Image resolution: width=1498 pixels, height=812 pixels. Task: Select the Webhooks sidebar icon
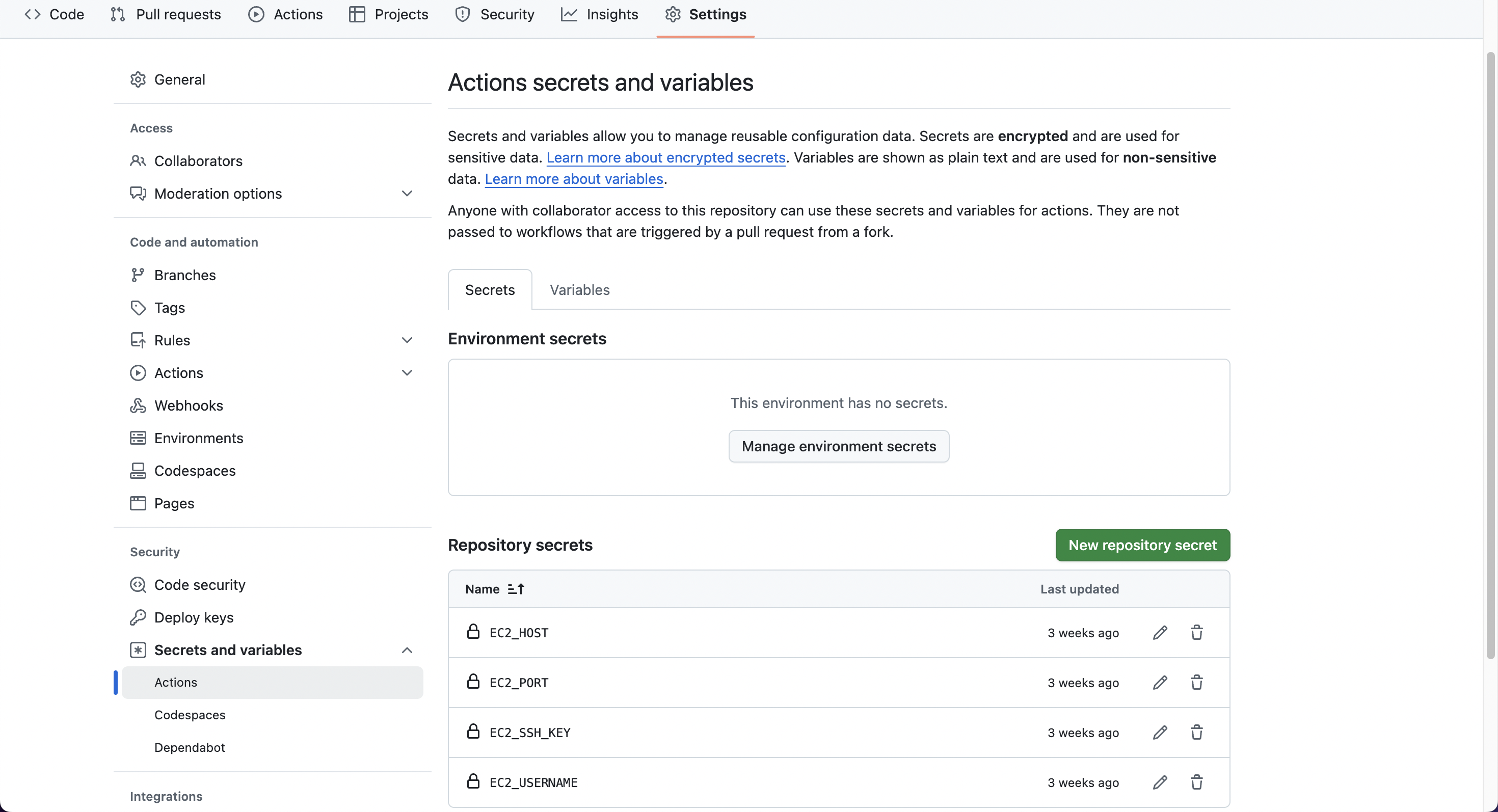(x=139, y=405)
